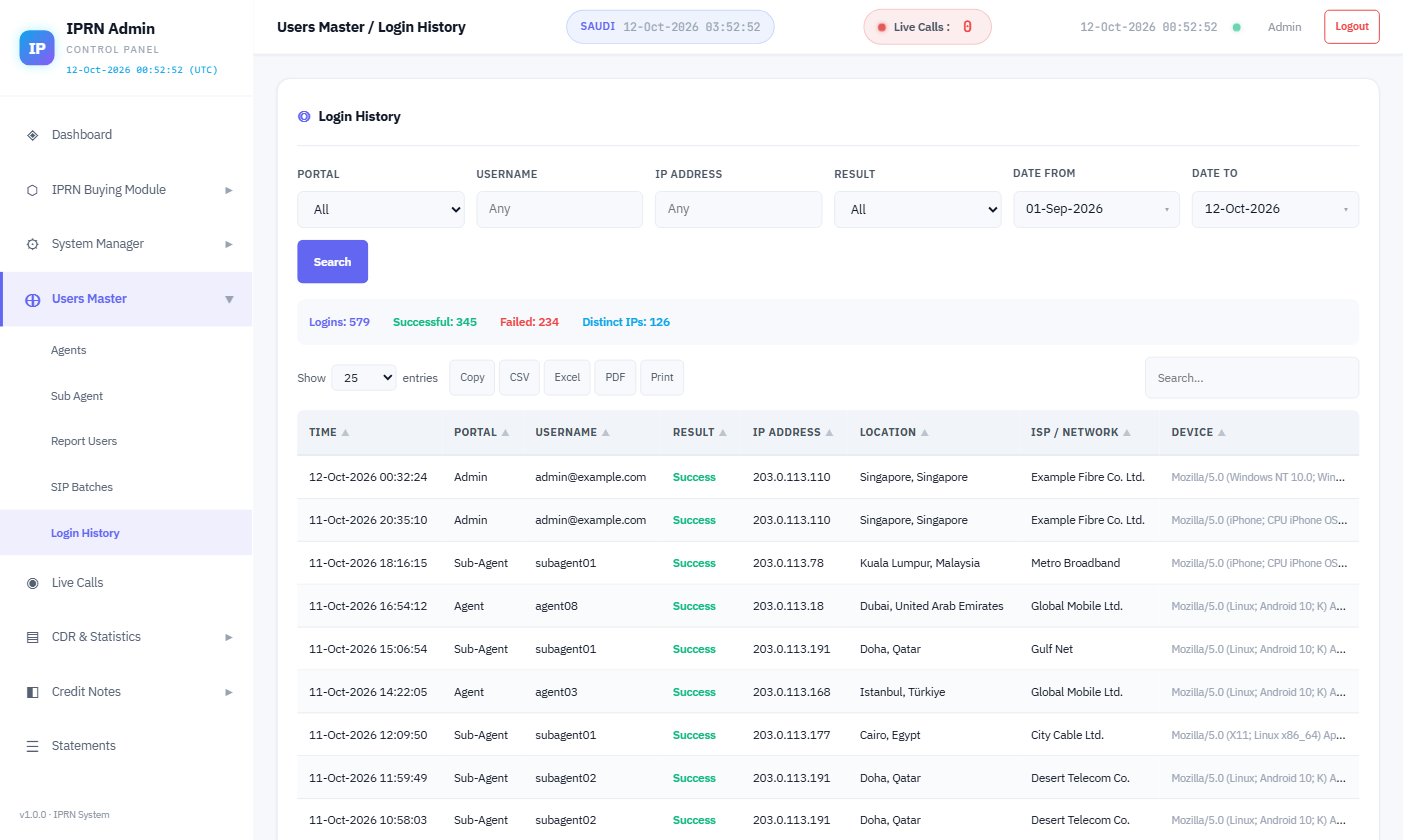This screenshot has height=840, width=1403.
Task: Sort table by the TIME column arrow
Action: tap(345, 433)
